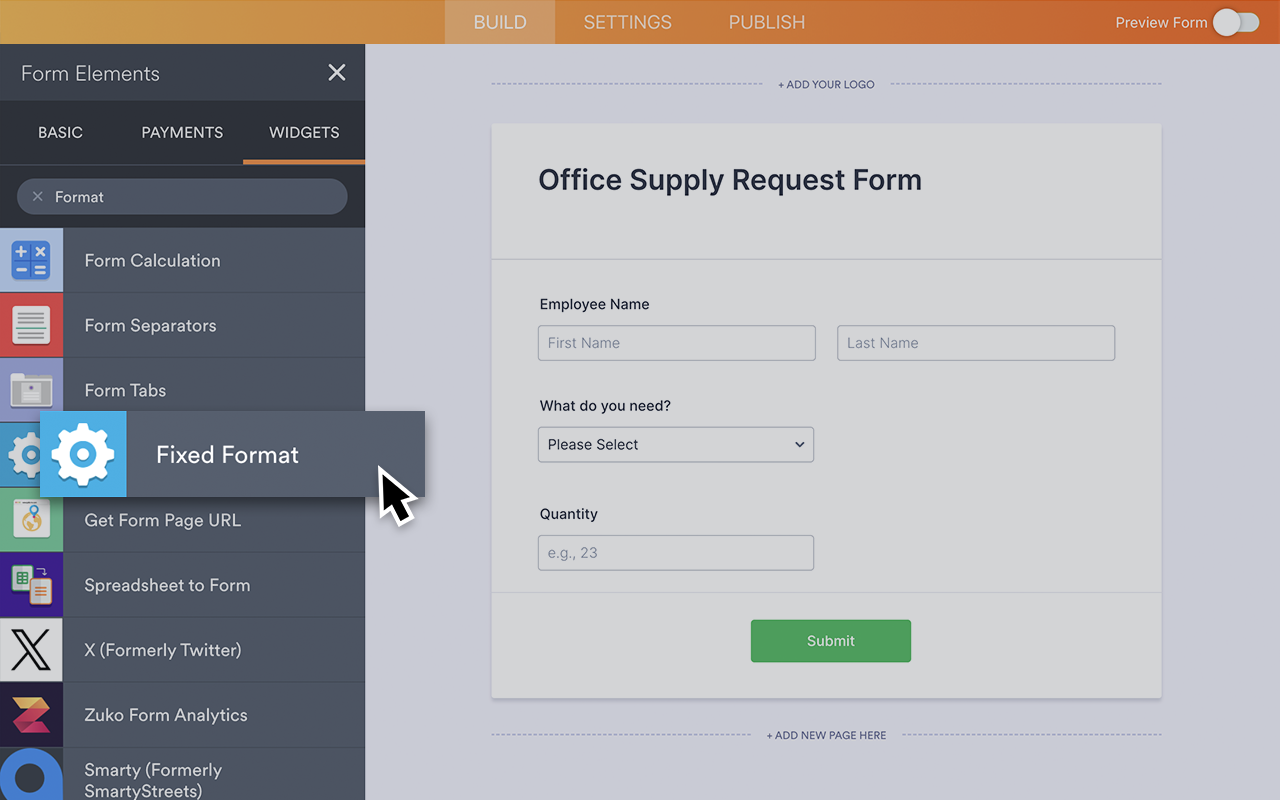Switch to Basic form elements tab
This screenshot has height=800, width=1280.
[60, 132]
